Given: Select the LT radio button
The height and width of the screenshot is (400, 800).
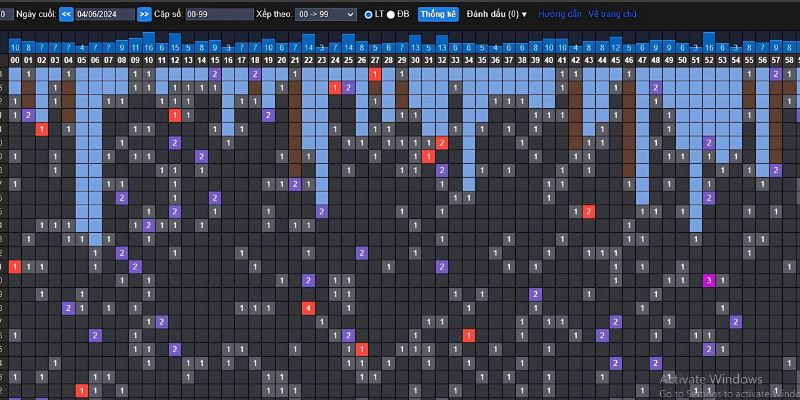Looking at the screenshot, I should [368, 14].
